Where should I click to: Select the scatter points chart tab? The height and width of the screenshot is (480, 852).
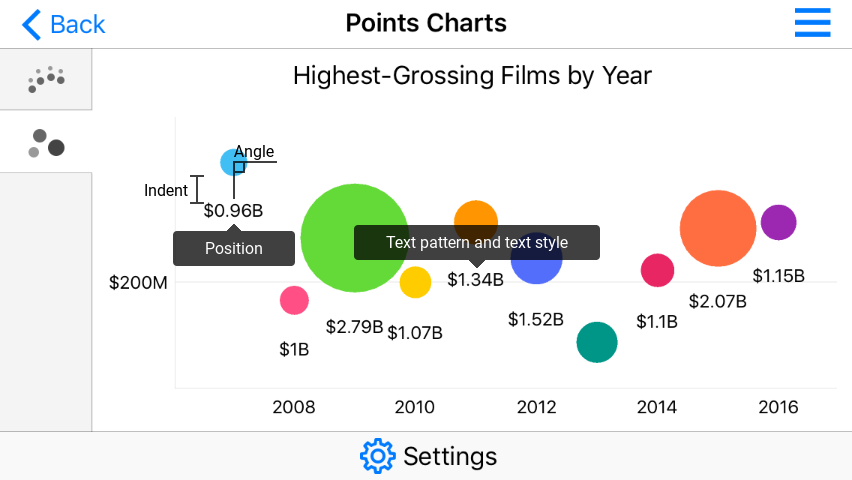coord(46,78)
